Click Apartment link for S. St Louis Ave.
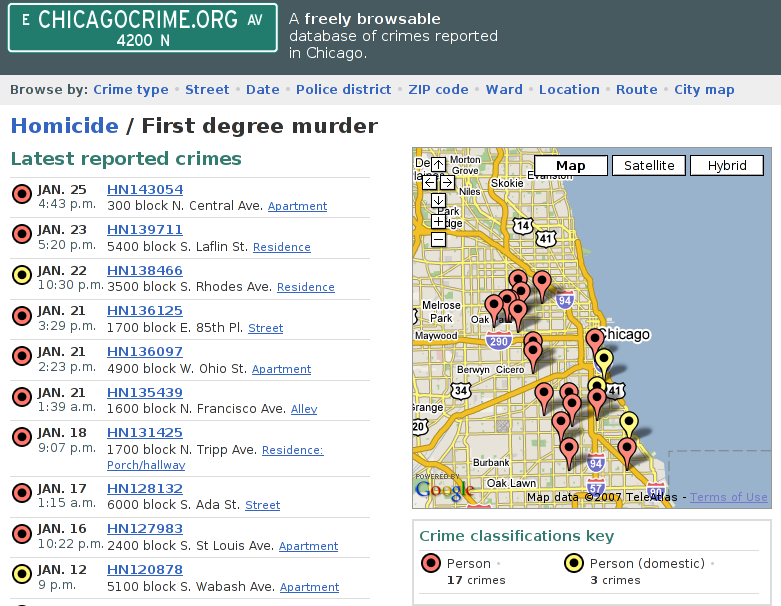The height and width of the screenshot is (606, 781). pyautogui.click(x=308, y=546)
